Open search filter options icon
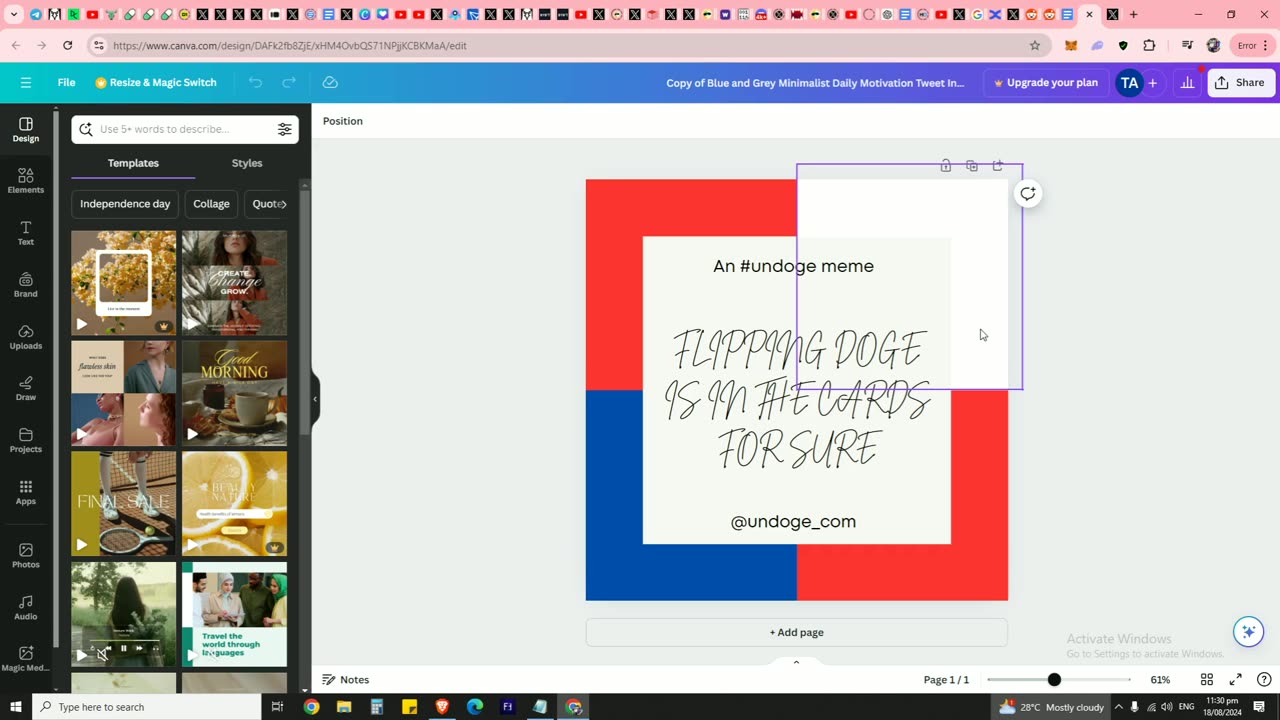 (x=284, y=129)
